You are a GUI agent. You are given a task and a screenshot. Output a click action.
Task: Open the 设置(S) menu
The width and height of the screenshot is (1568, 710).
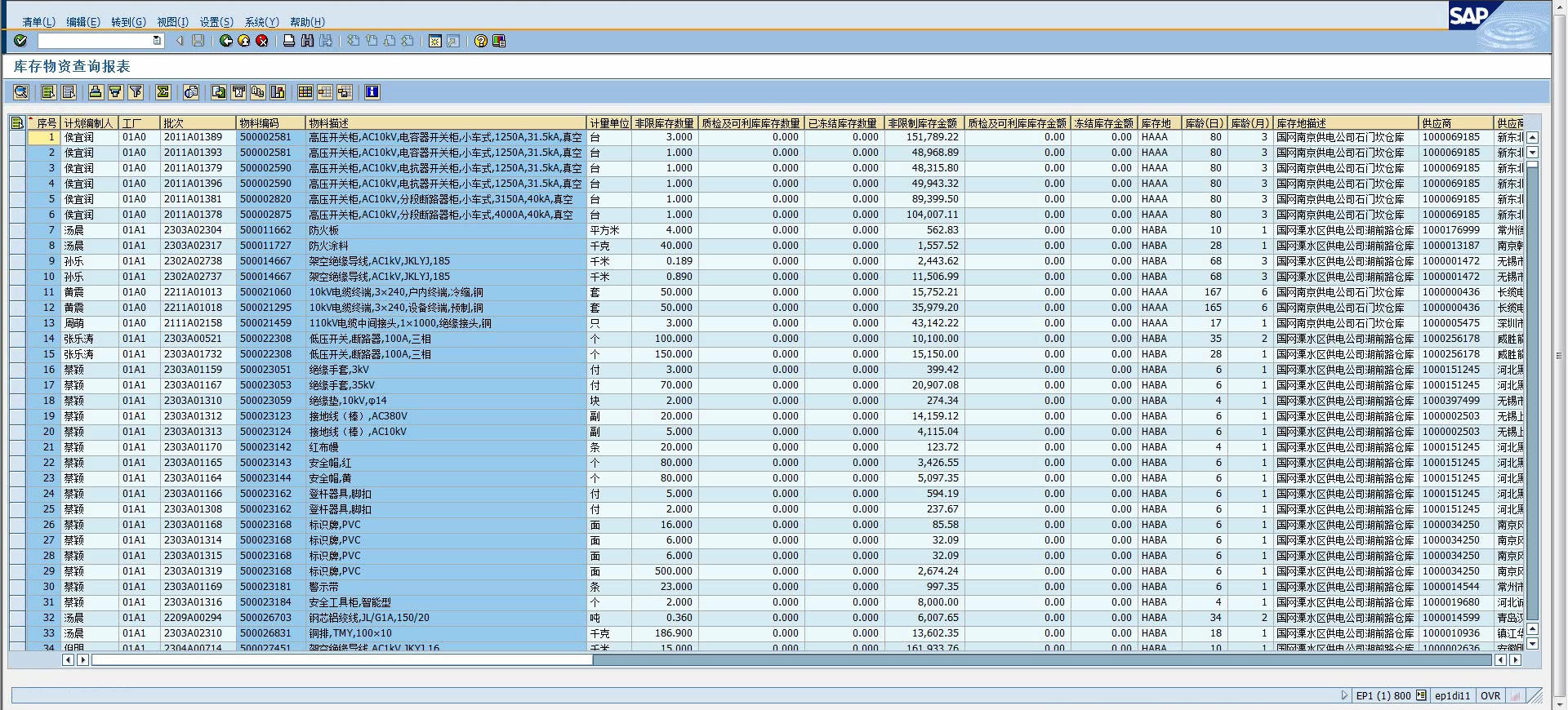tap(216, 22)
